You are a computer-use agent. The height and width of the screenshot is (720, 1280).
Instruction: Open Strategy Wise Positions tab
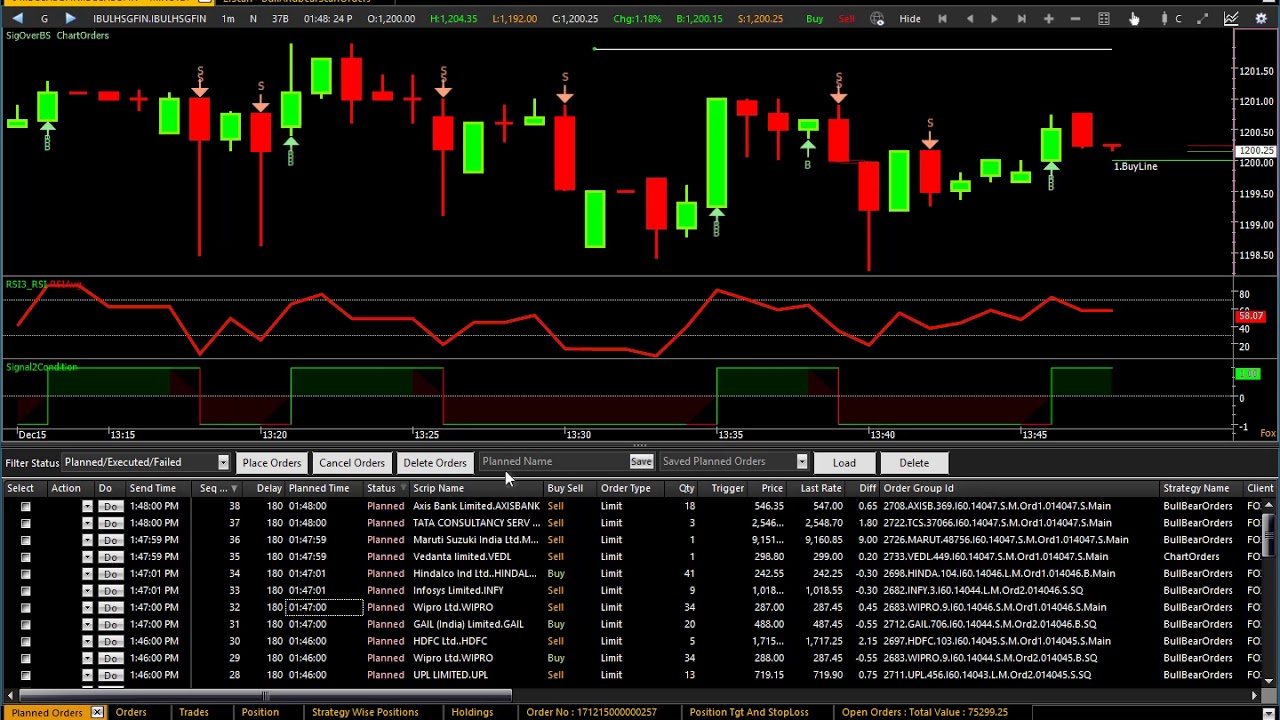point(365,712)
